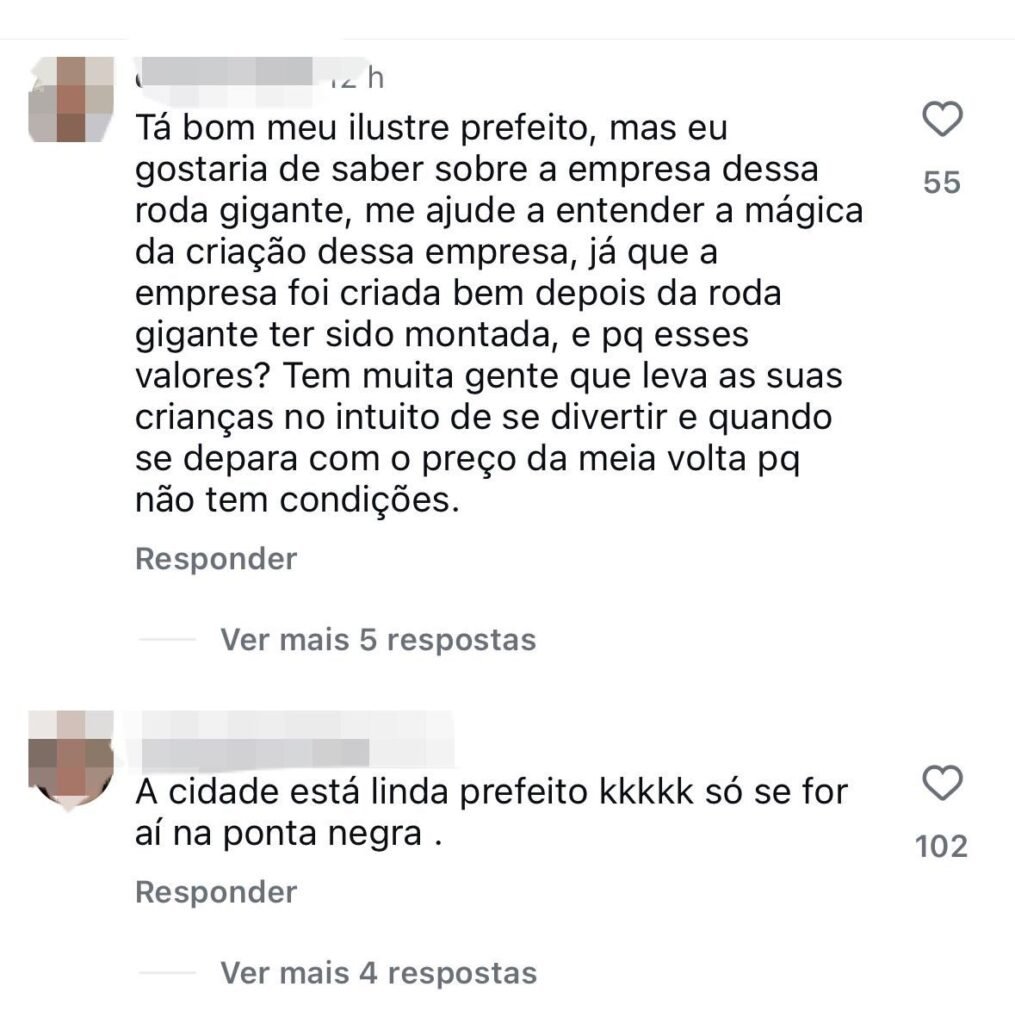Click the line beside 'Ver mais 5 respostas'

click(167, 639)
